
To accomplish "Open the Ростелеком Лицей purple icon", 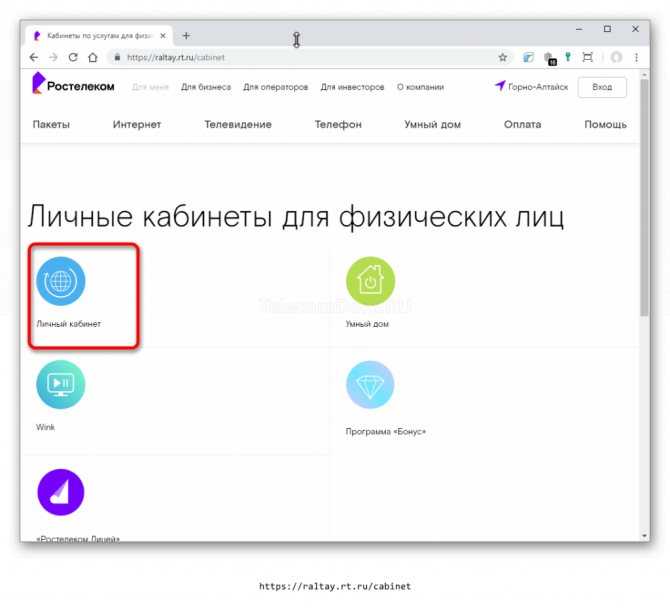I will 61,492.
